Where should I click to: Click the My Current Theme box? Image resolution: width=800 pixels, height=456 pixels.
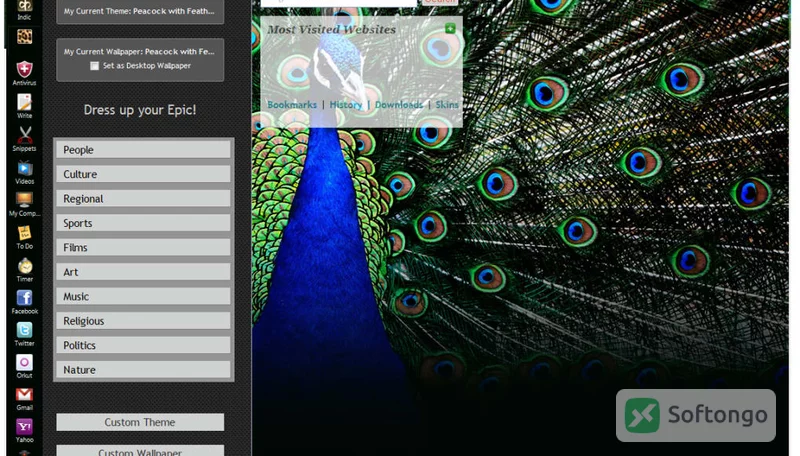tap(140, 11)
